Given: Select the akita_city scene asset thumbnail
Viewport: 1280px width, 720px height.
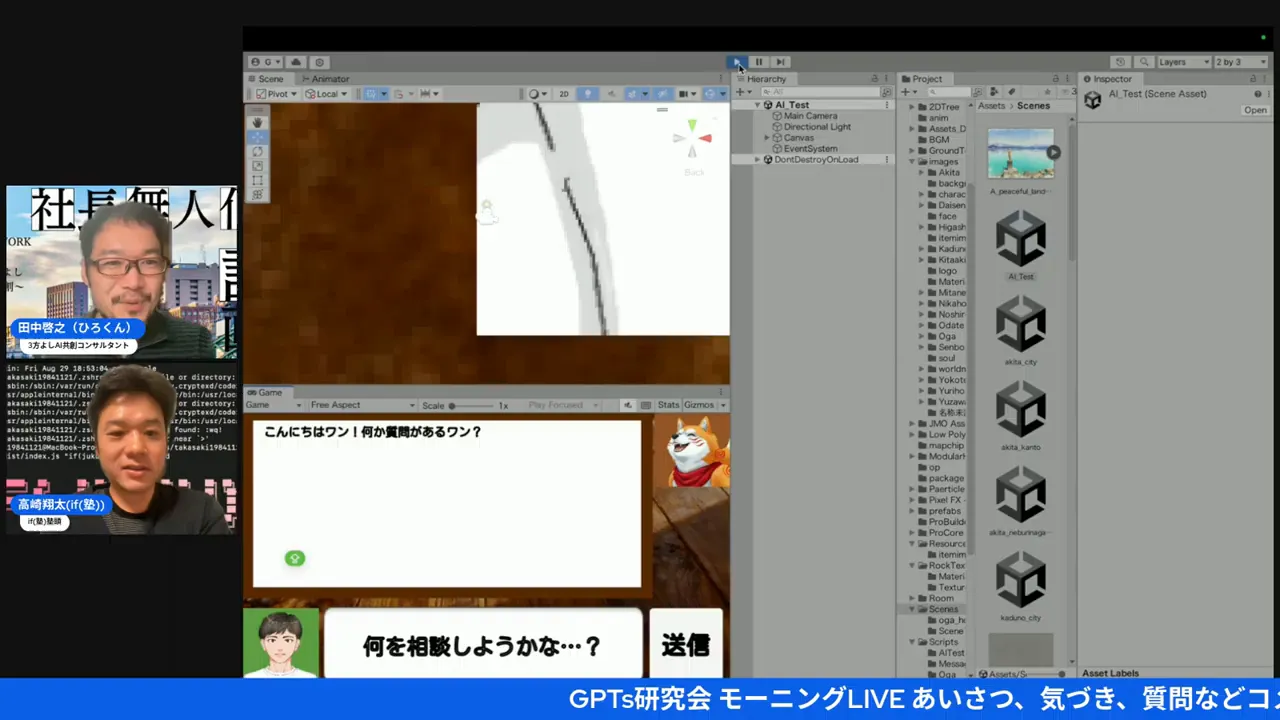Looking at the screenshot, I should (1021, 326).
